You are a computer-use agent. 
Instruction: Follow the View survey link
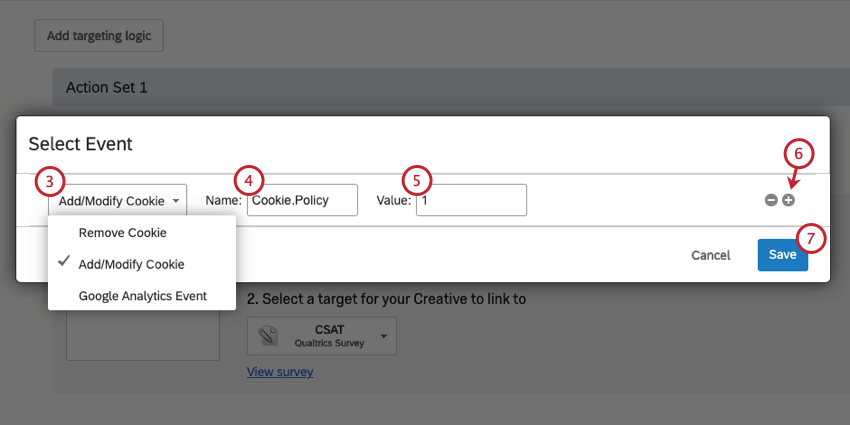point(280,372)
